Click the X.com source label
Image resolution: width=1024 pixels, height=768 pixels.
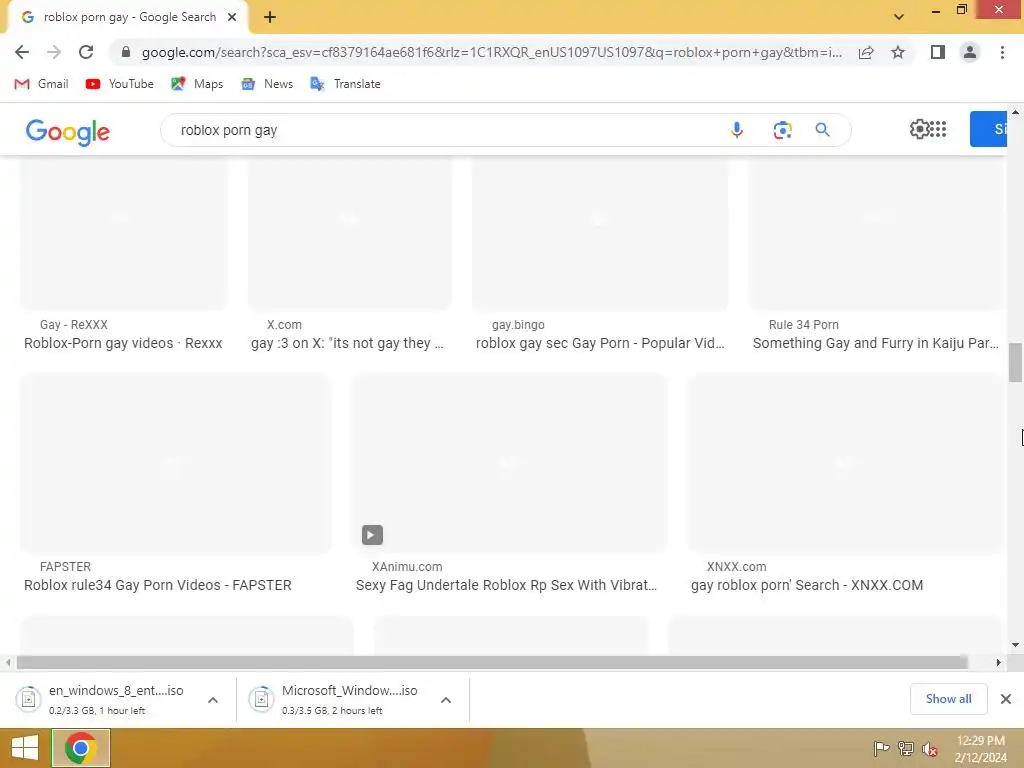(284, 325)
